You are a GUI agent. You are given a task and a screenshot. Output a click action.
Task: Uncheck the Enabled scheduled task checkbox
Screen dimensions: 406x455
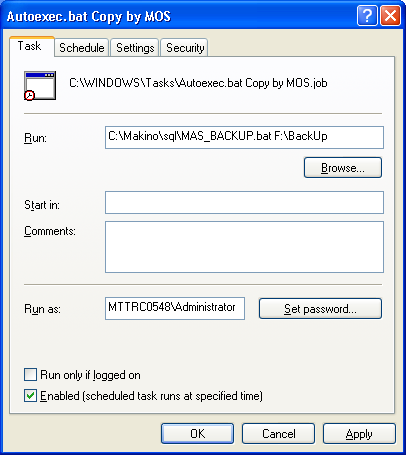pos(30,396)
